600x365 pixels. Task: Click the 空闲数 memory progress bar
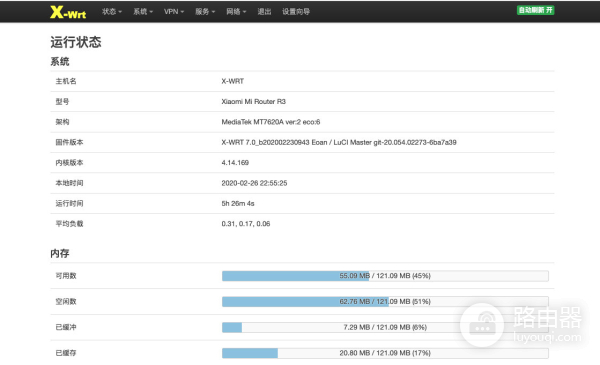tap(385, 301)
